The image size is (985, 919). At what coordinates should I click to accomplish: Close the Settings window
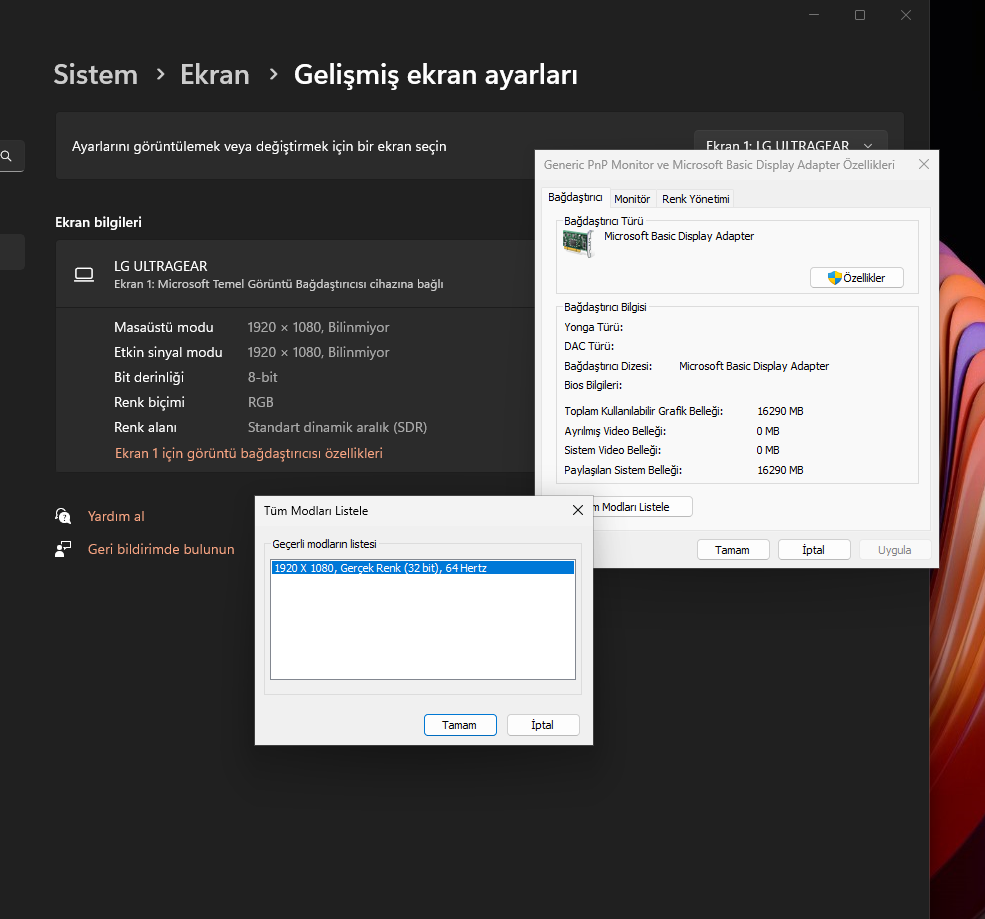(906, 14)
